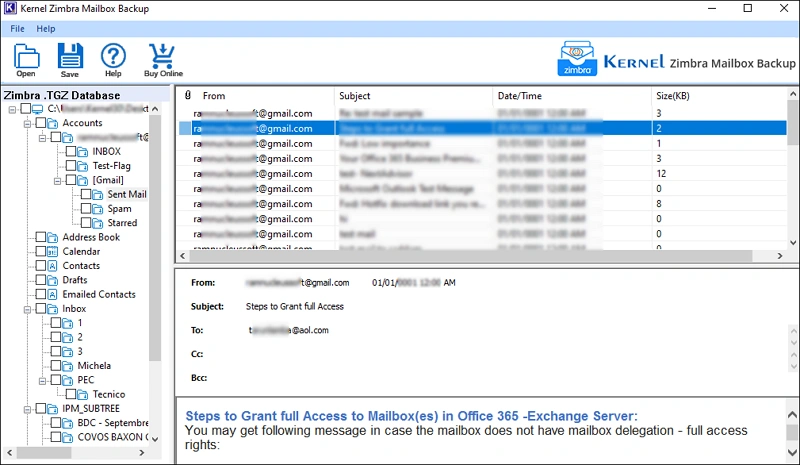Screen dimensions: 800x465
Task: Sort emails by the Subject column header
Action: point(355,95)
